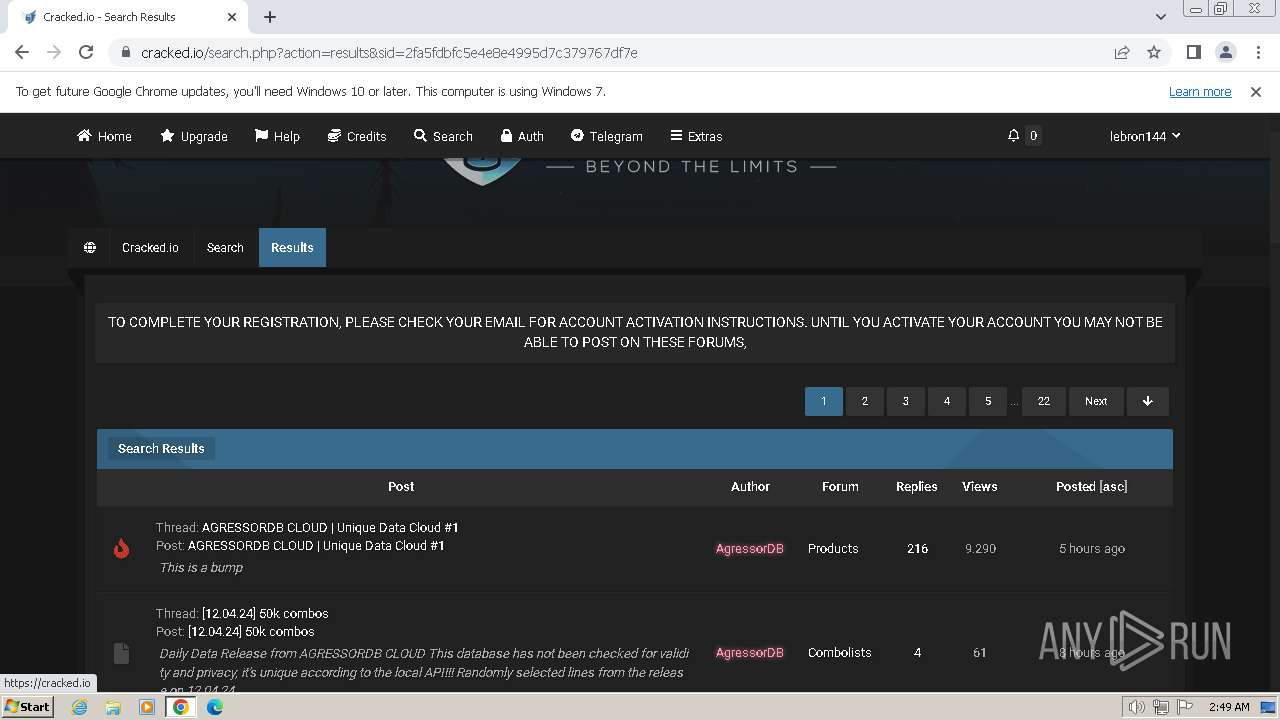Open File Explorer from taskbar
The image size is (1280, 720).
[x=113, y=707]
